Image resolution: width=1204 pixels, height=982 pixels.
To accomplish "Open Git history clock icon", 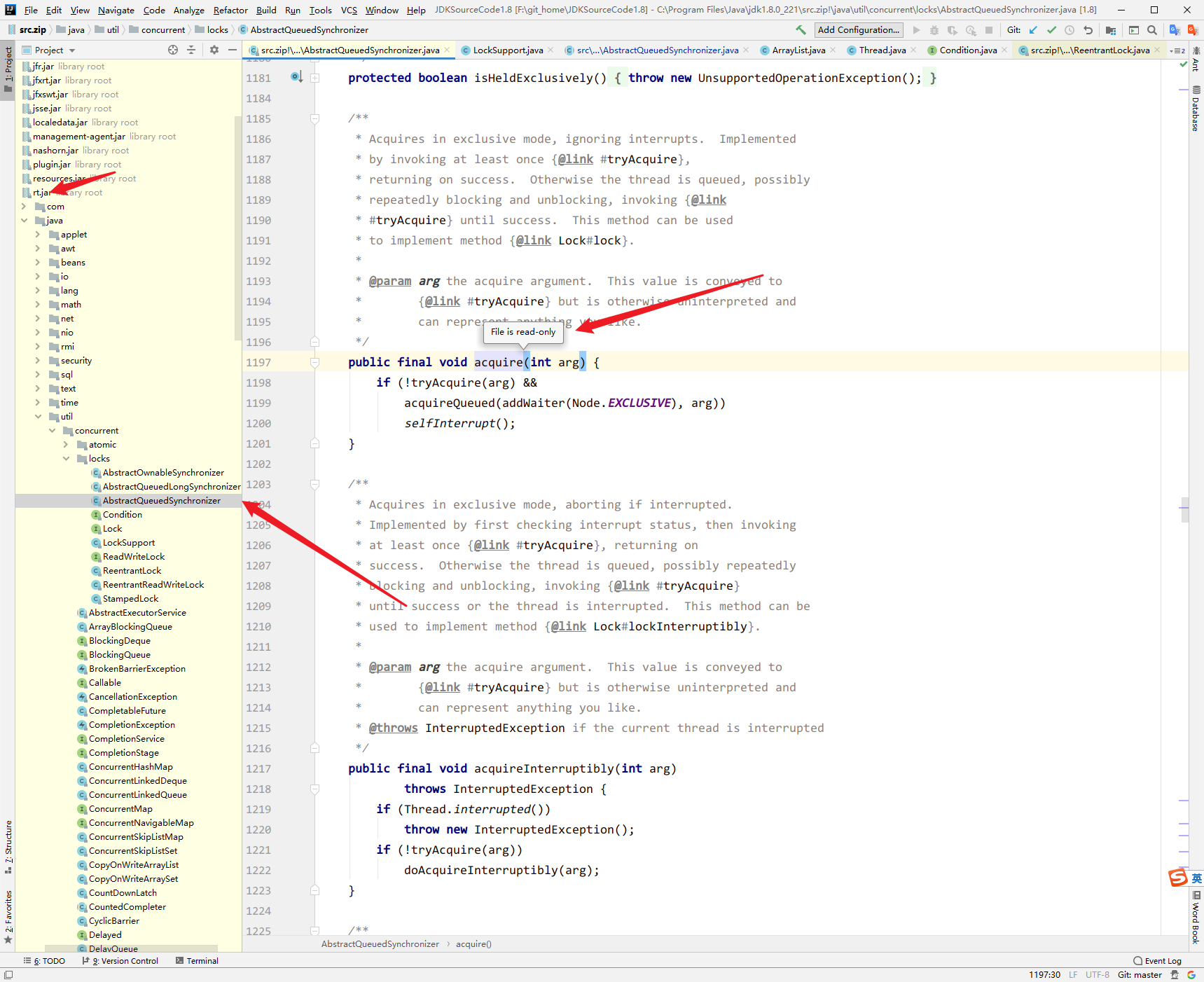I will [1070, 30].
